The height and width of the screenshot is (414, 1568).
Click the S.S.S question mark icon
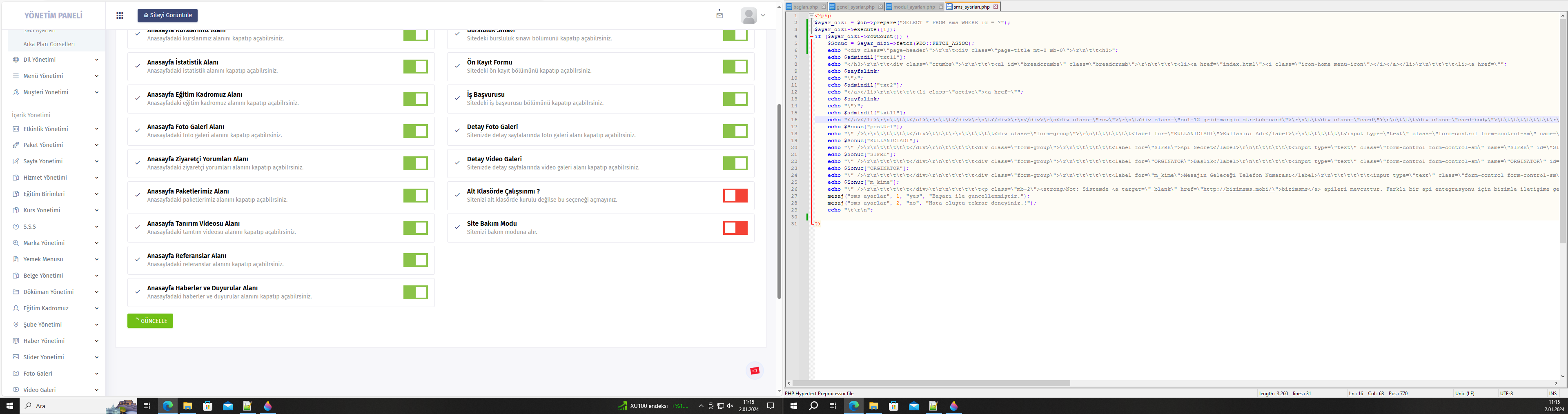(x=16, y=227)
